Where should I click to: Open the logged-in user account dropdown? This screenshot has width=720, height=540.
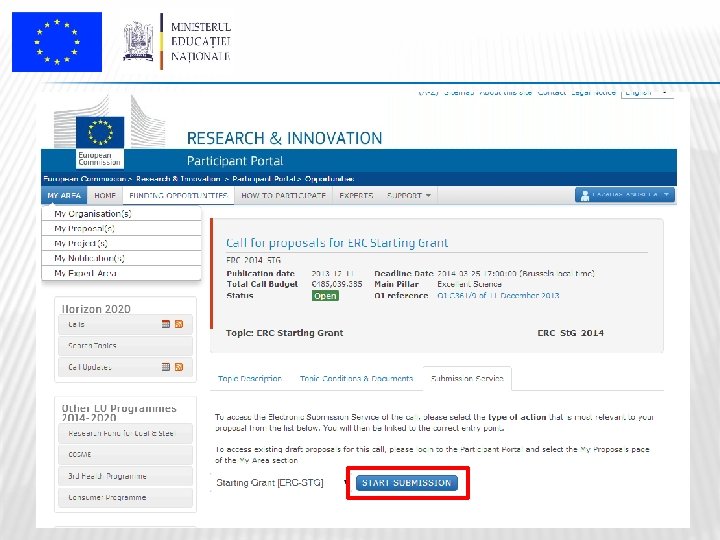[x=624, y=195]
